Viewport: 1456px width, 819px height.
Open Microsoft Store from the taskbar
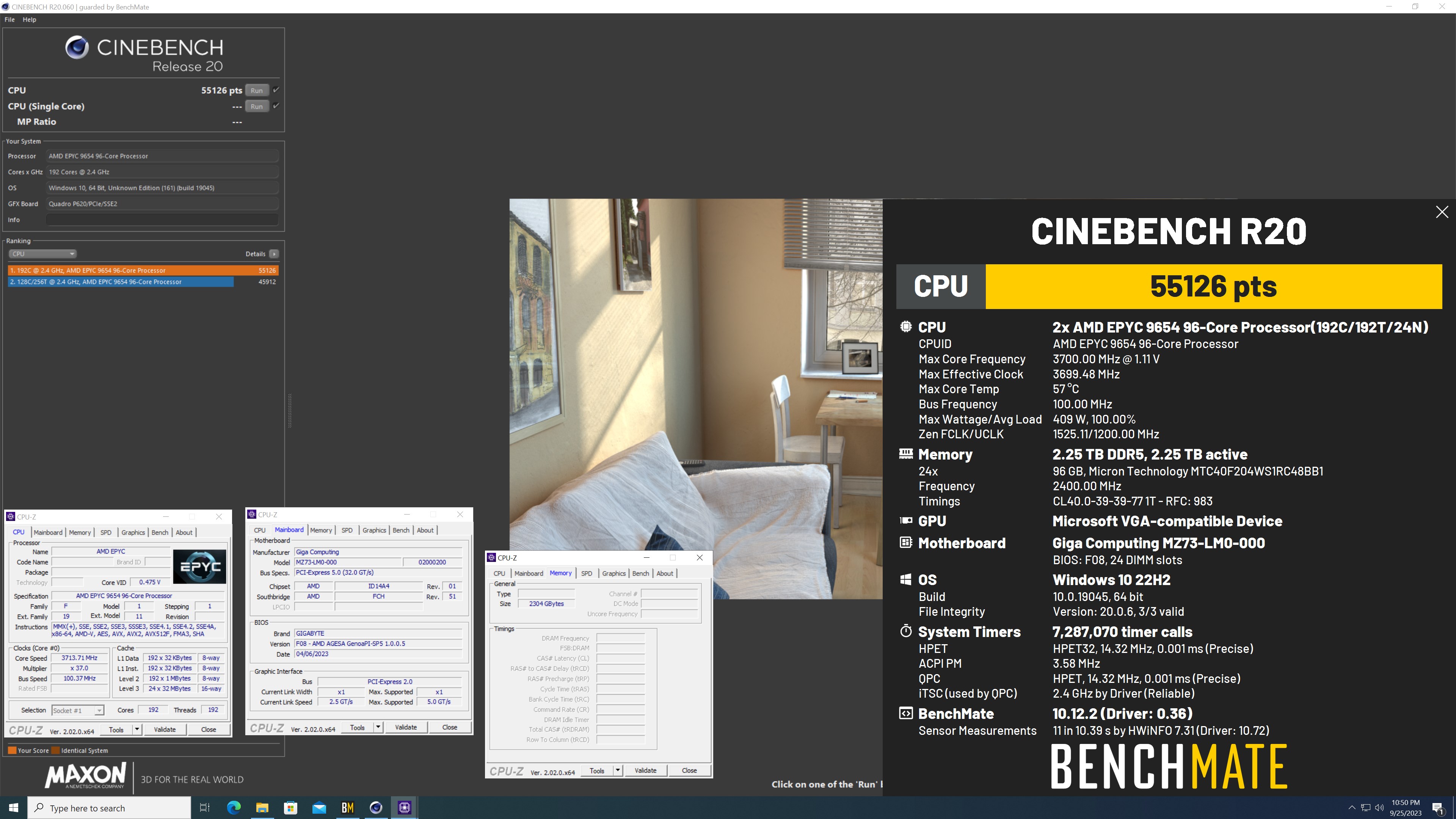tap(290, 808)
